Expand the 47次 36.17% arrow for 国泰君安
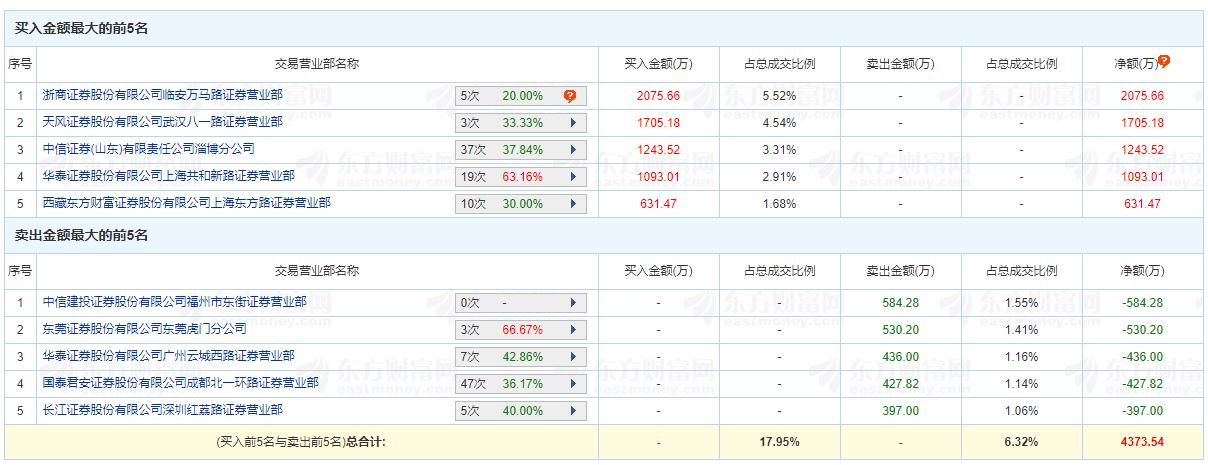Image resolution: width=1208 pixels, height=465 pixels. pyautogui.click(x=573, y=384)
